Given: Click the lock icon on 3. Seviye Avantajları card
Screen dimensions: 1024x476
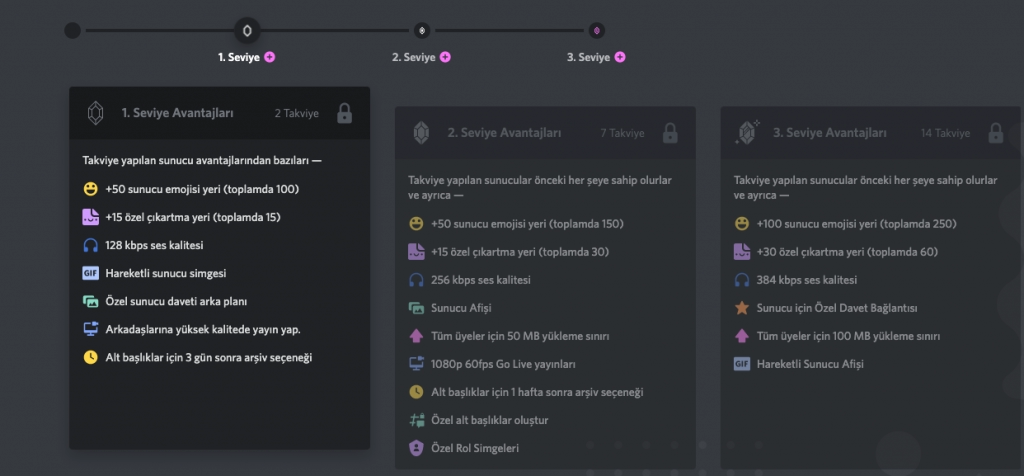Looking at the screenshot, I should tap(995, 133).
